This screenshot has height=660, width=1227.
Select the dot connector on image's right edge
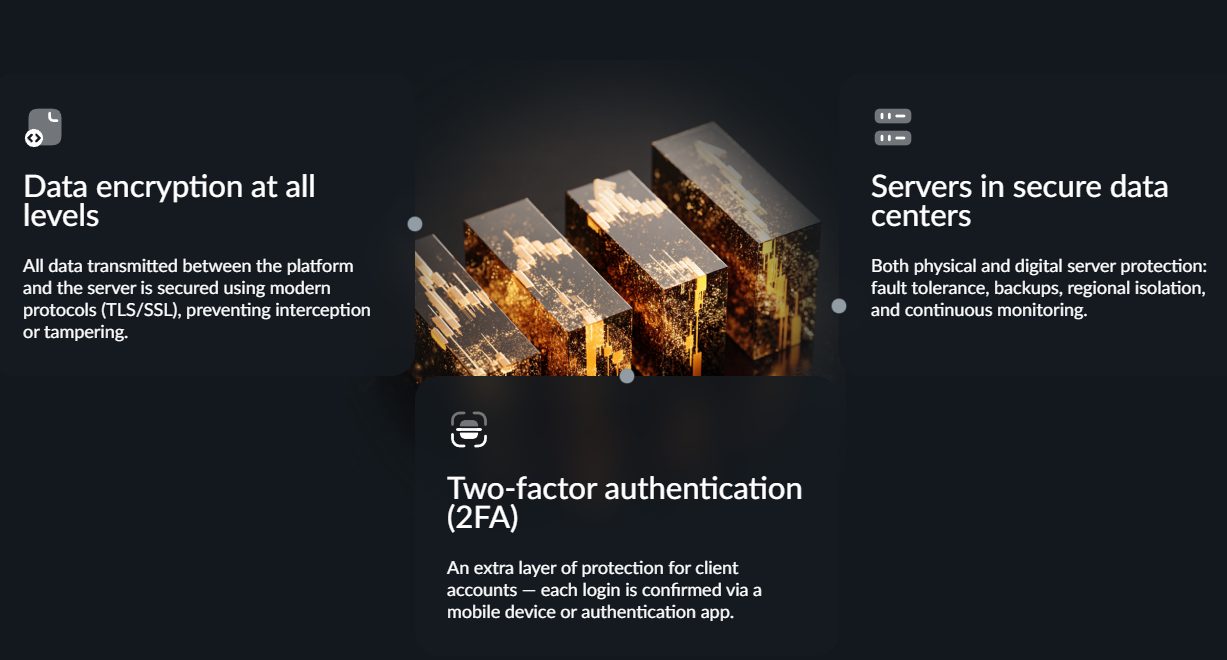(x=839, y=306)
